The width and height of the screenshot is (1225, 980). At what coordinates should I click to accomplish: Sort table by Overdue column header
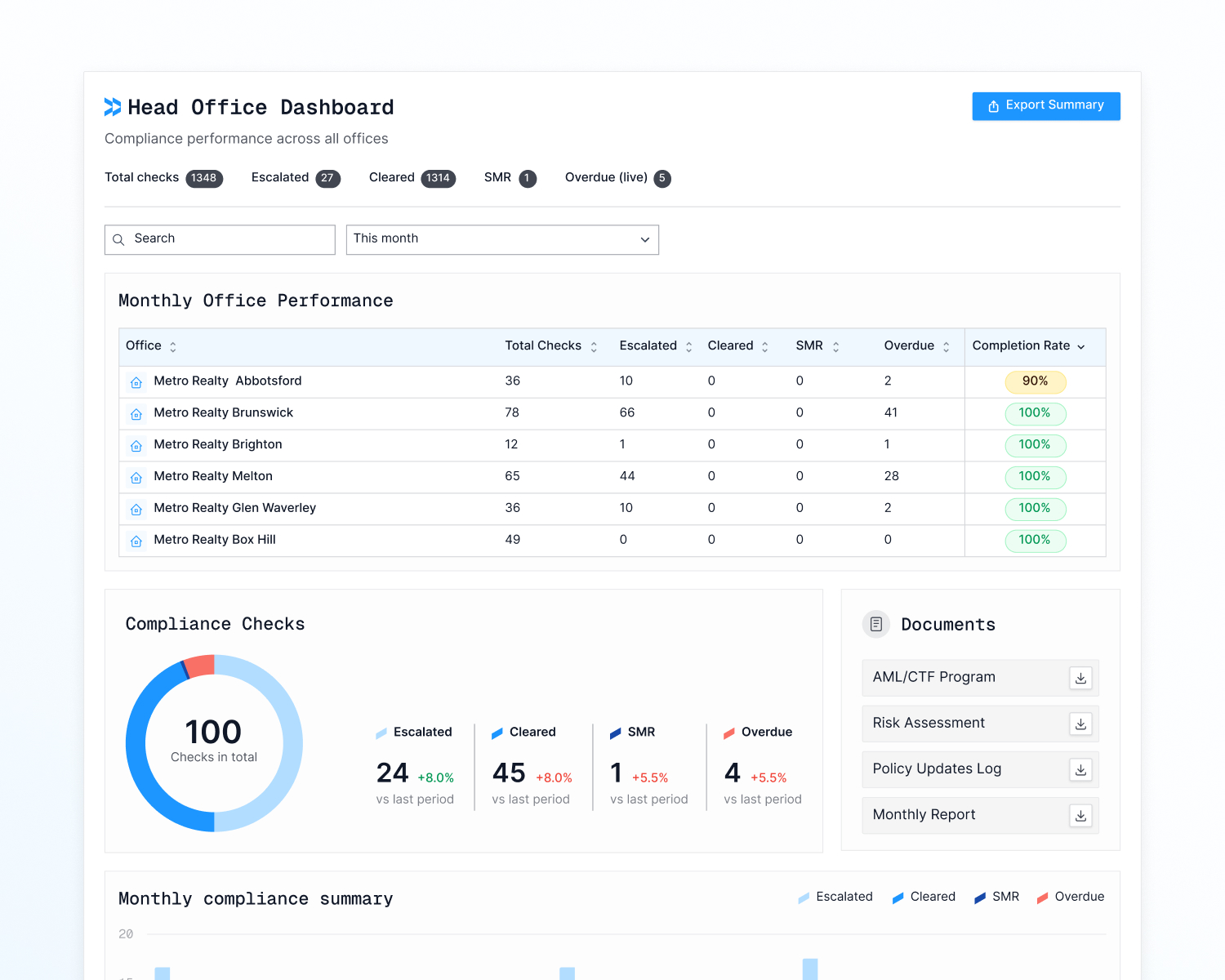click(x=917, y=346)
